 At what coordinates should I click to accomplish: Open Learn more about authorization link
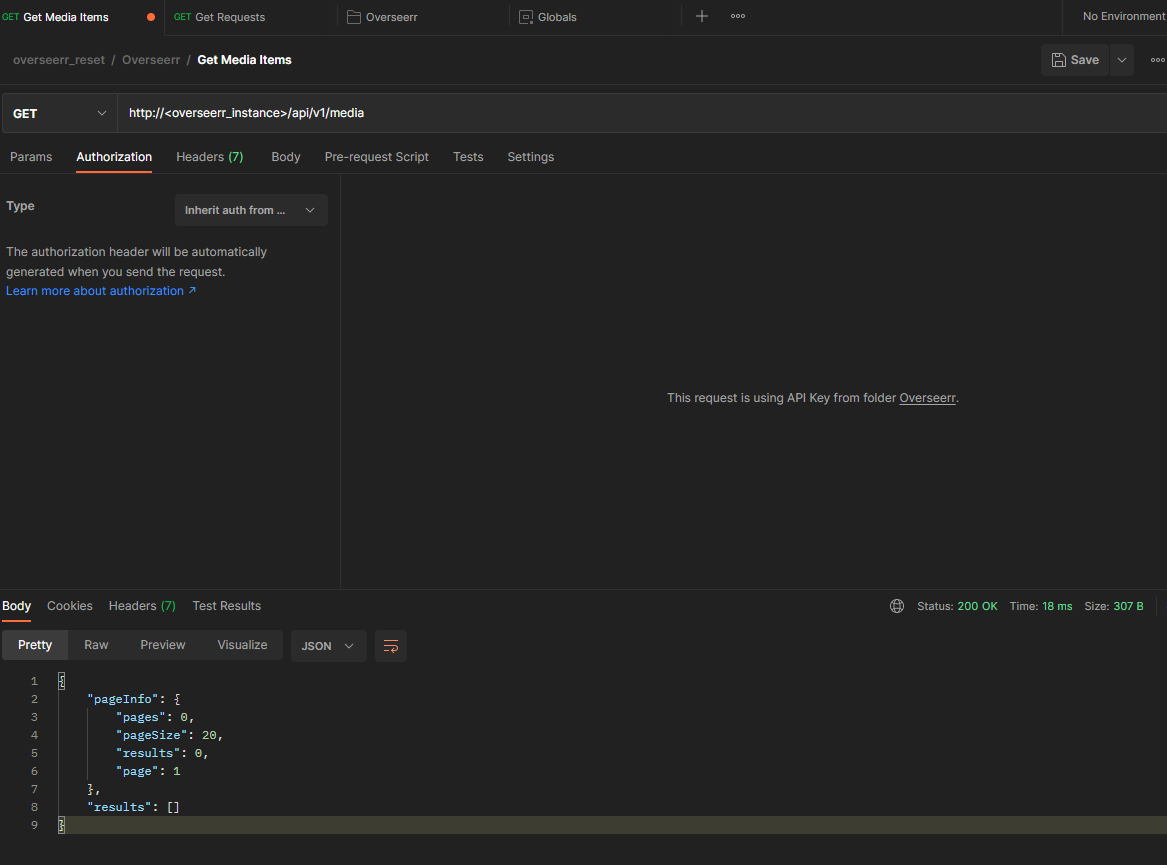click(101, 291)
